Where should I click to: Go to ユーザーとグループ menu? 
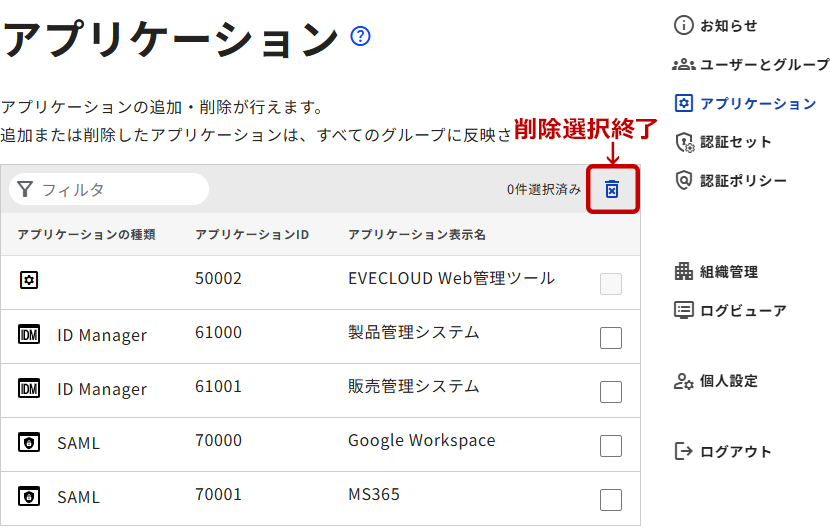click(x=764, y=65)
